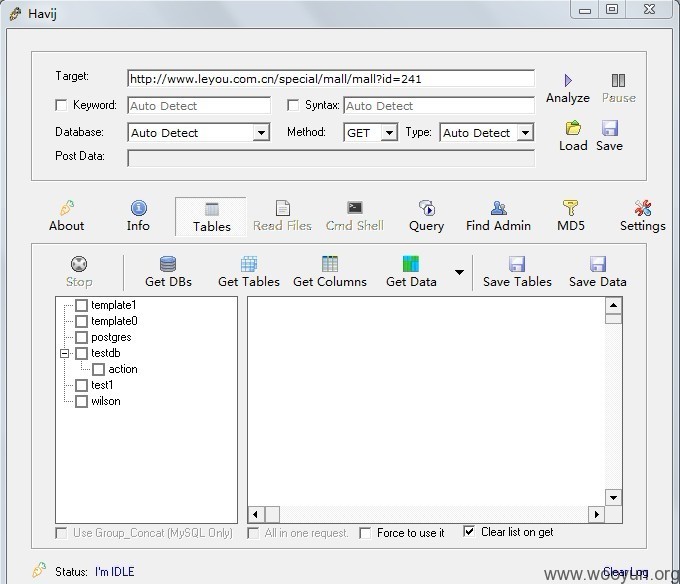Click the horizontal scroll right arrow

point(597,515)
